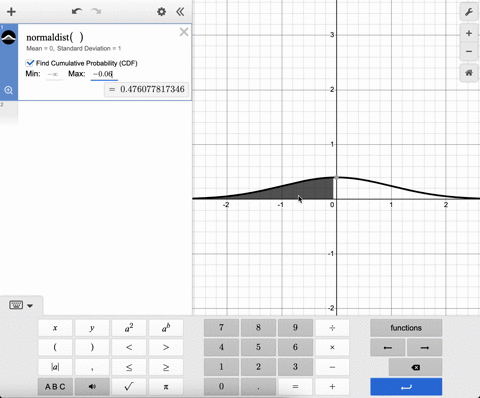Screen dimensions: 480x398
Task: Tap the right parenthesis key
Action: [x=92, y=347]
